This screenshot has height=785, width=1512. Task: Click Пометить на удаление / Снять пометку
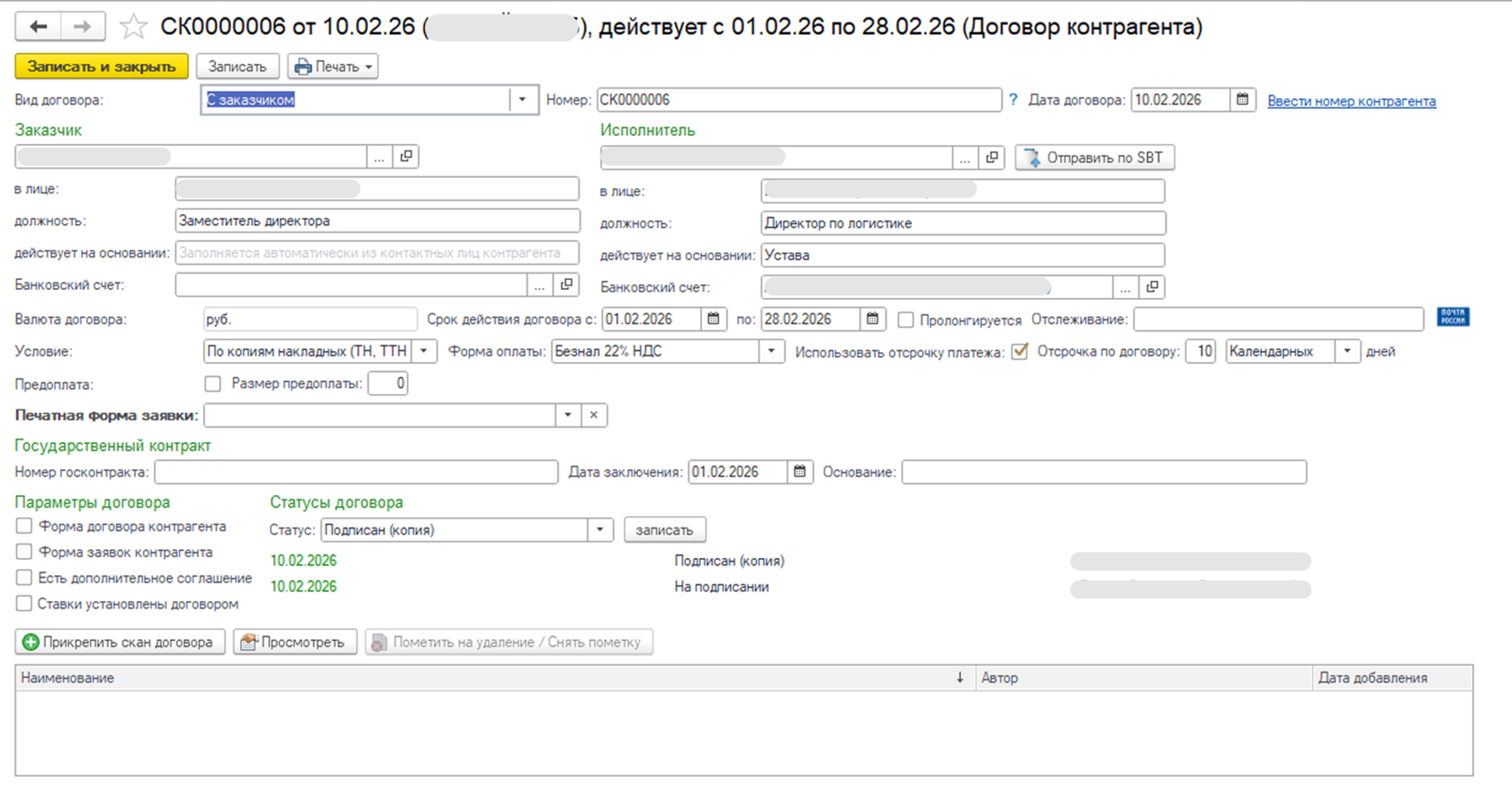508,642
